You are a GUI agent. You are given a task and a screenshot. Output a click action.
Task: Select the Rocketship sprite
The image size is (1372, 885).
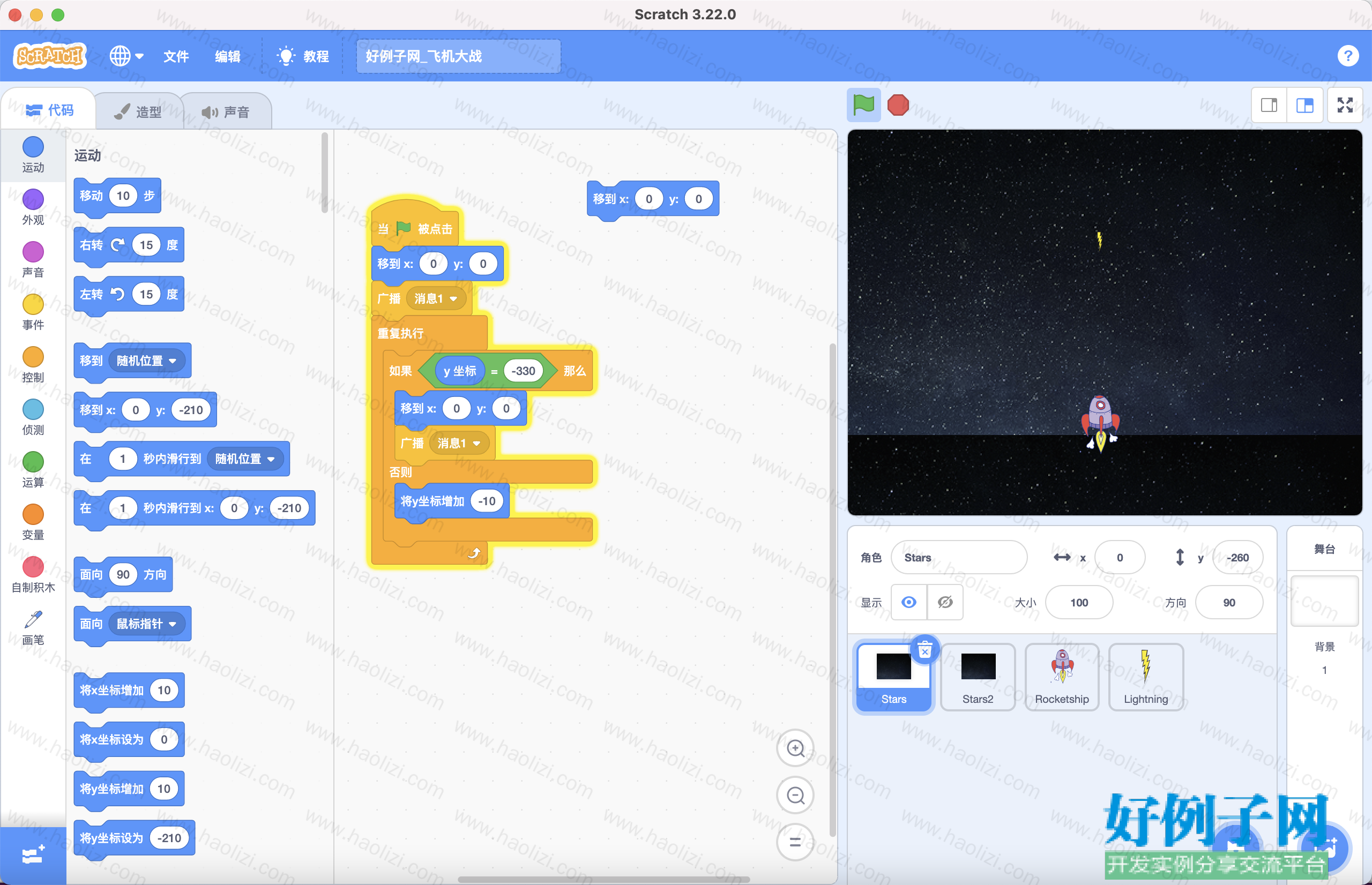[x=1062, y=677]
